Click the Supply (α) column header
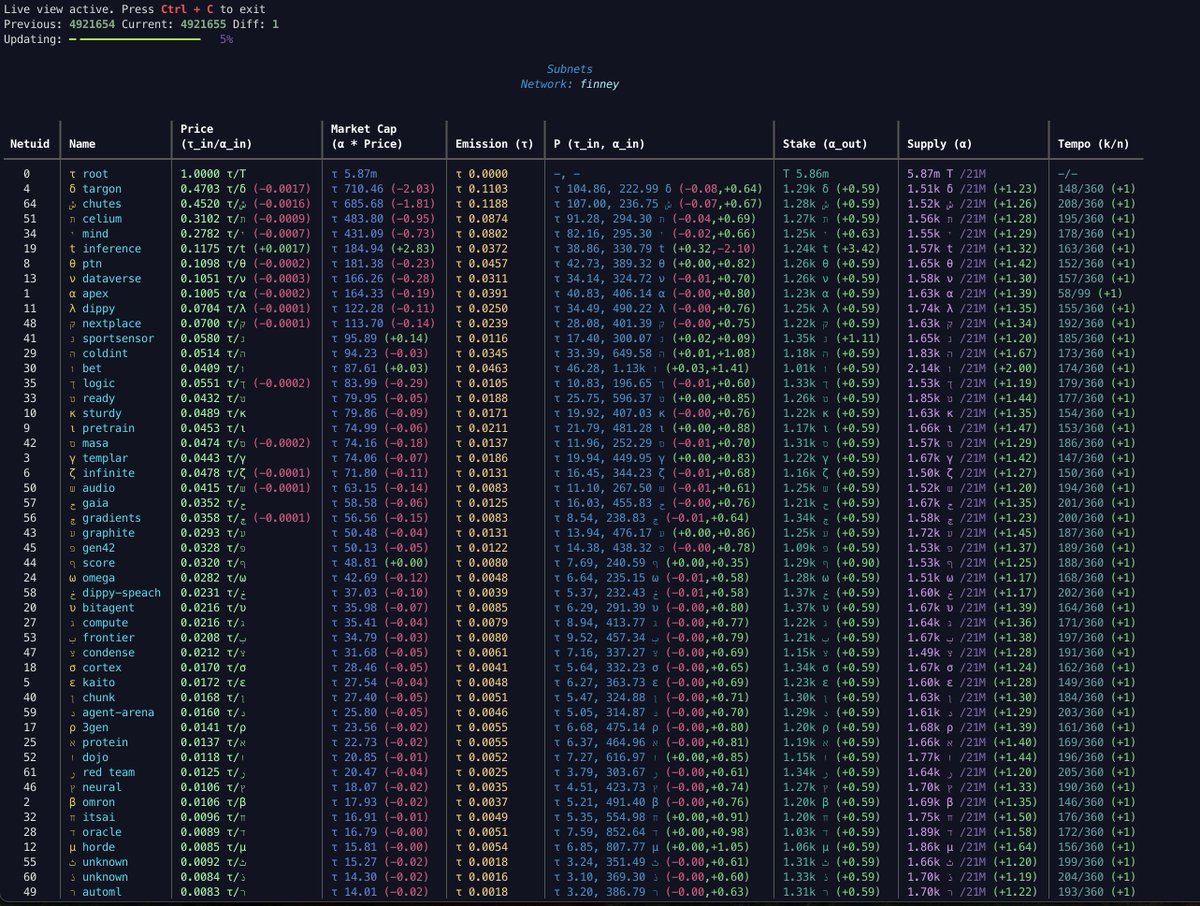The width and height of the screenshot is (1200, 906). coord(942,144)
